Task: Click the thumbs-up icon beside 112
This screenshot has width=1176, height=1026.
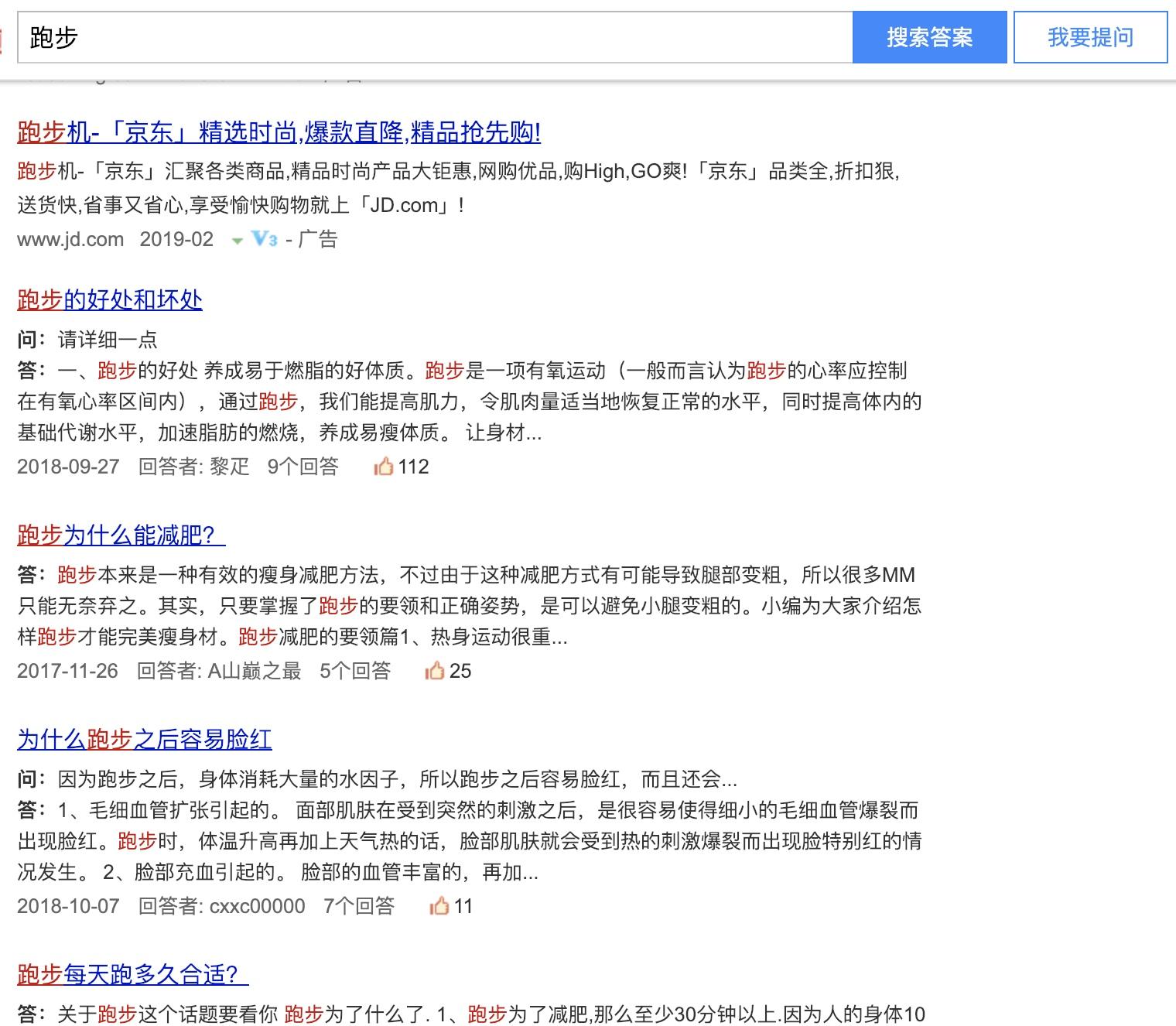Action: point(384,466)
